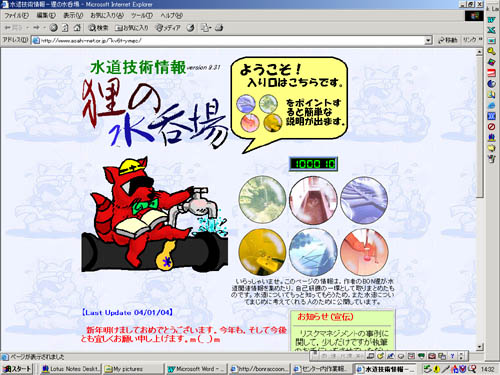Click the Refresh page toolbar icon
Screen dimensions: 500x375
(65, 28)
